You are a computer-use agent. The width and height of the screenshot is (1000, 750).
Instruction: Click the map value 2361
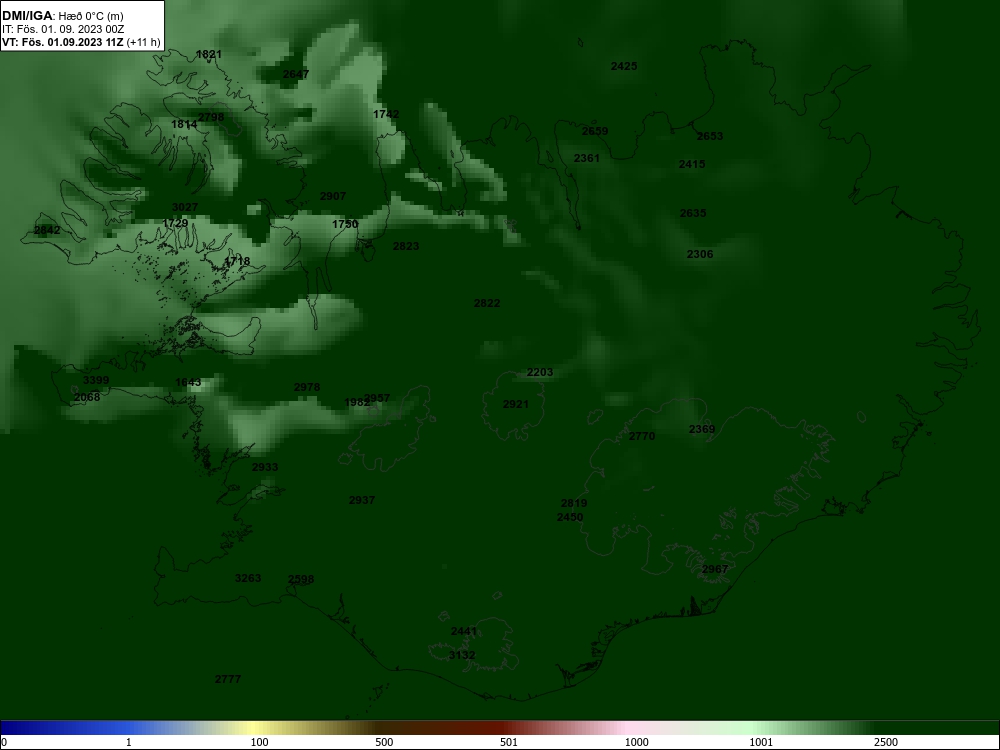[x=587, y=158]
